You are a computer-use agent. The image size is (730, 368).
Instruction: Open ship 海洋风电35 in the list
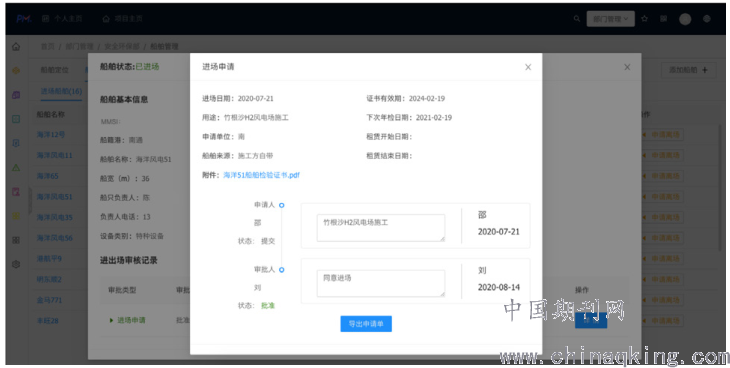54,217
